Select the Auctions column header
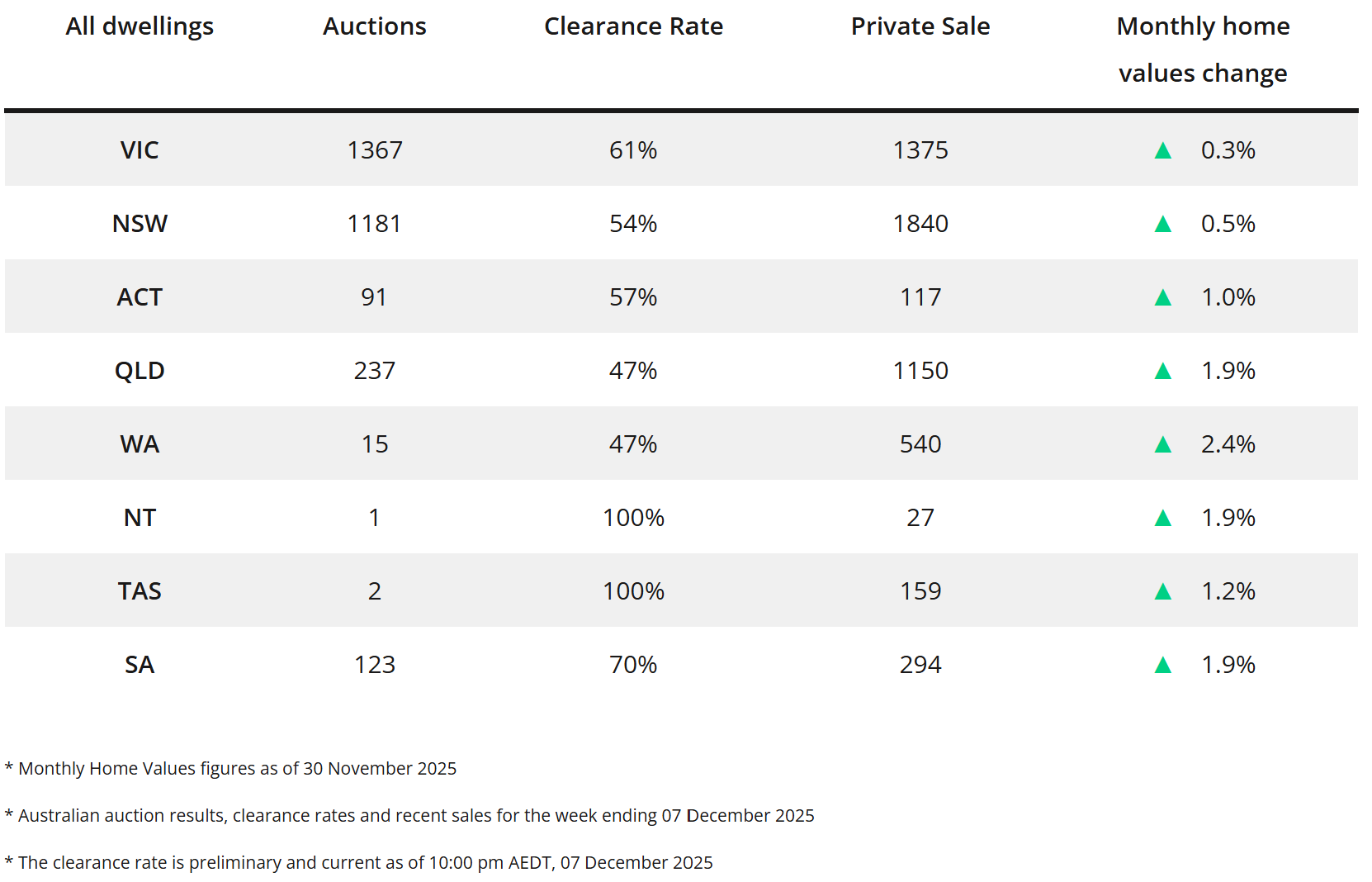Screen dimensions: 1372x882 (x=374, y=26)
